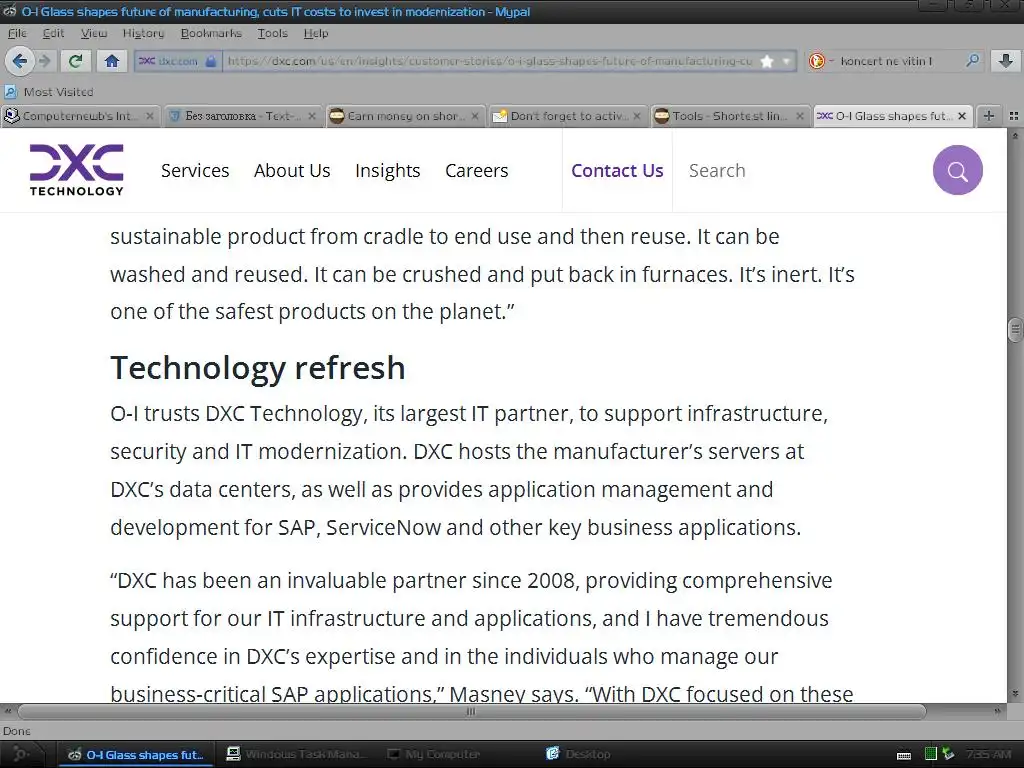Open the Desktop taskbar item
Screen dimensions: 1024x768
(579, 755)
